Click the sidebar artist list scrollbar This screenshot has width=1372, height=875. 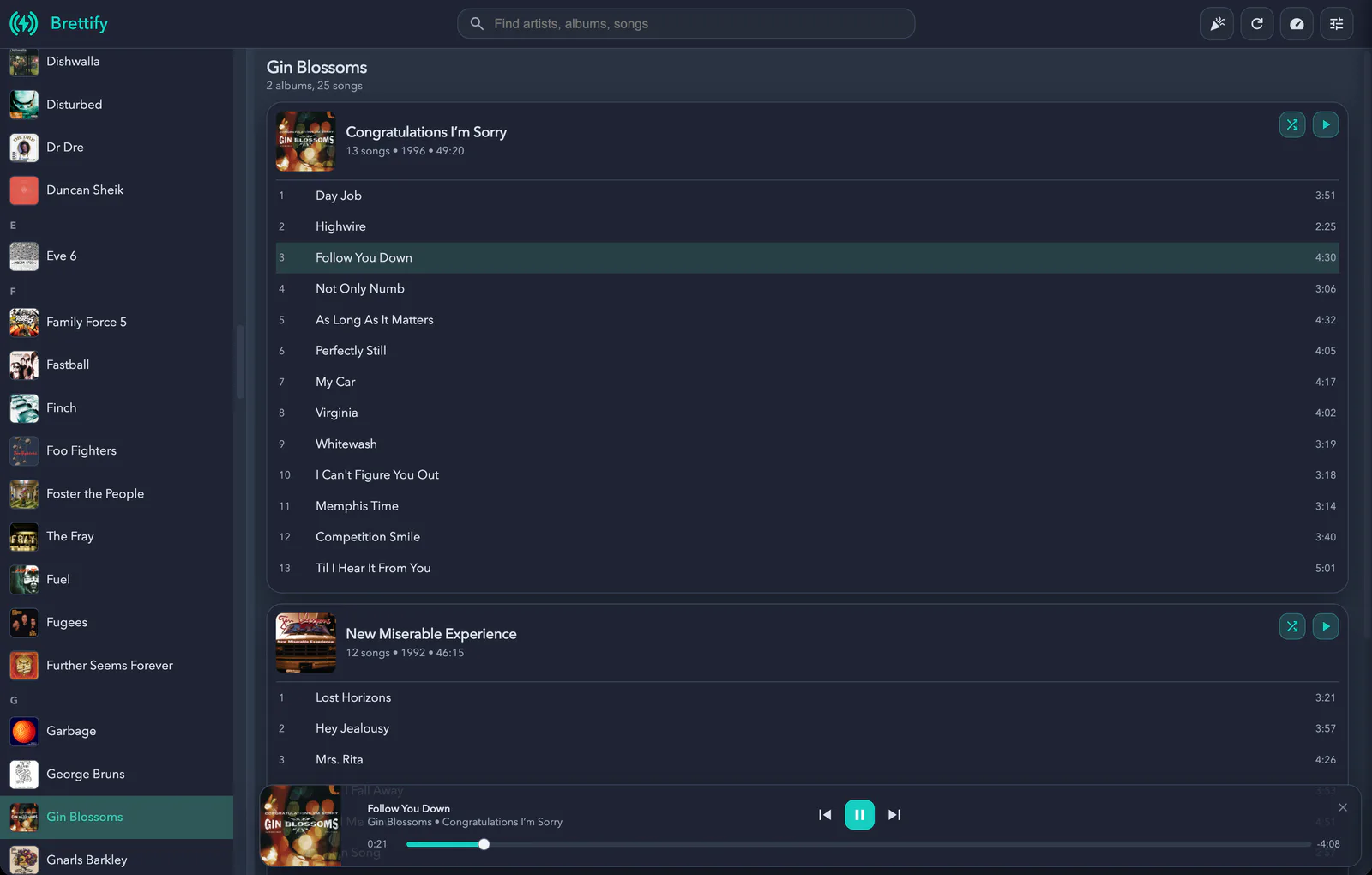tap(240, 360)
